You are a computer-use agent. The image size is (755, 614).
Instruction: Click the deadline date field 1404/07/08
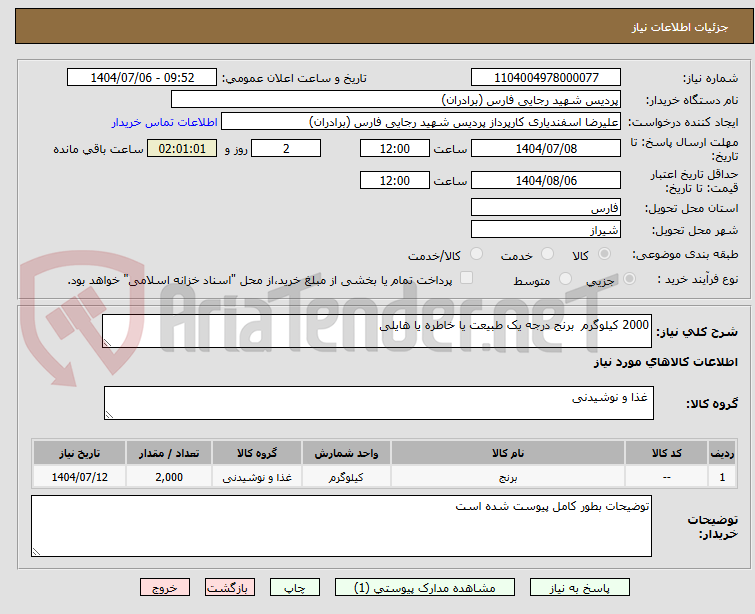click(546, 148)
